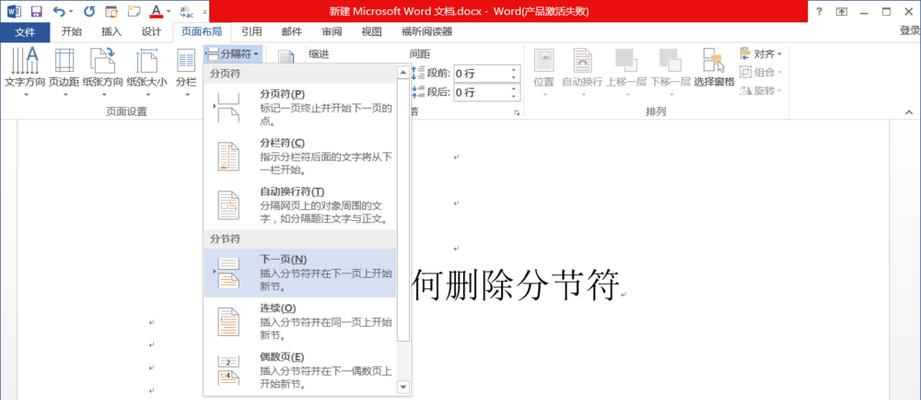This screenshot has height=400, width=921.
Task: Open the 文字方向 dropdown arrow
Action: [x=25, y=94]
